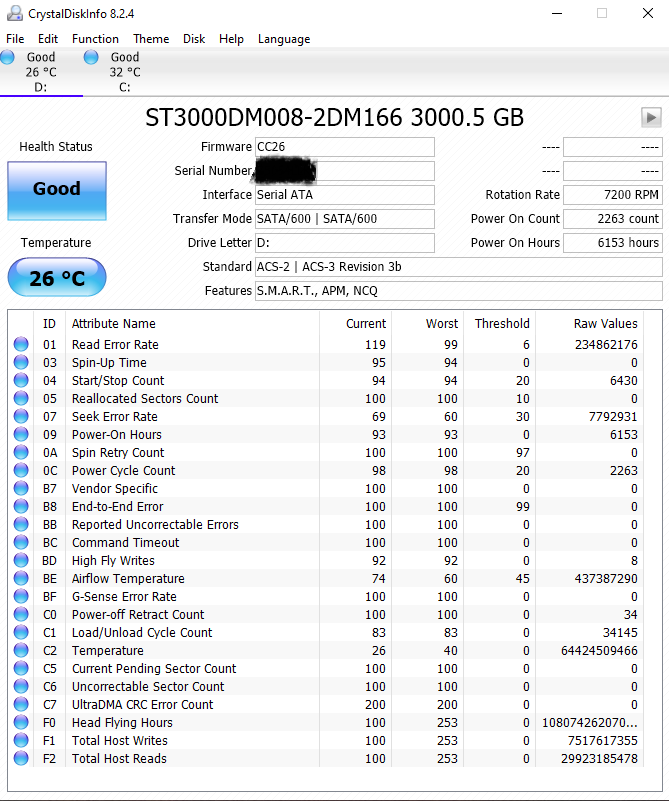This screenshot has height=801, width=669.
Task: Click status icon for Current Pending Sector Count
Action: click(21, 669)
